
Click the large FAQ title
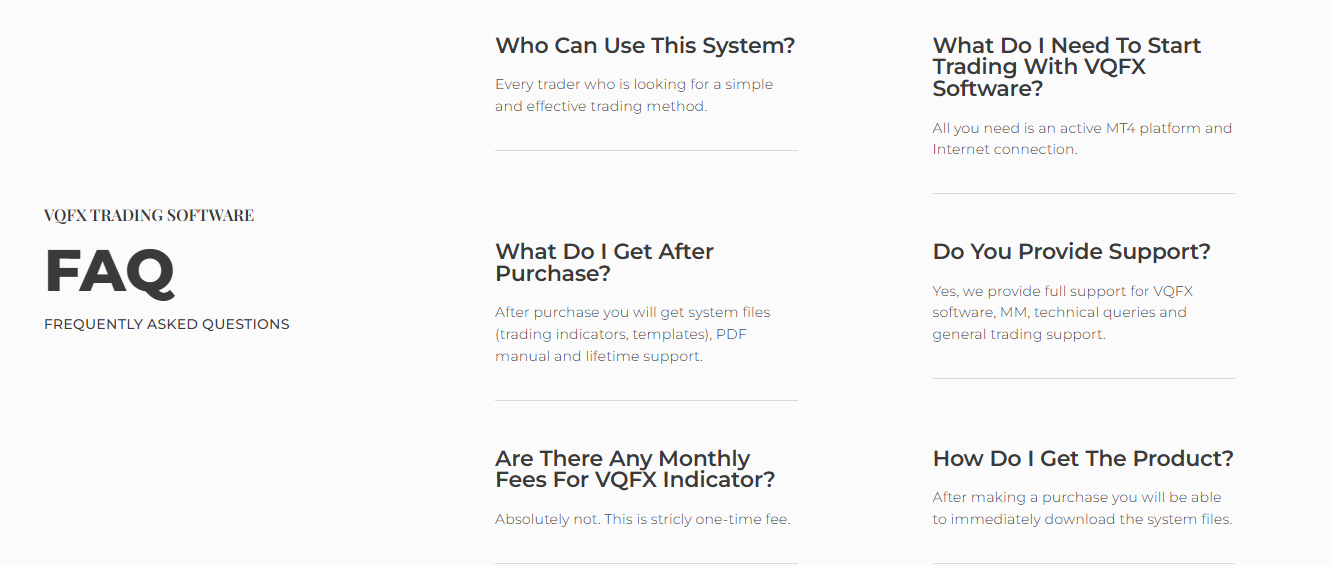(110, 271)
